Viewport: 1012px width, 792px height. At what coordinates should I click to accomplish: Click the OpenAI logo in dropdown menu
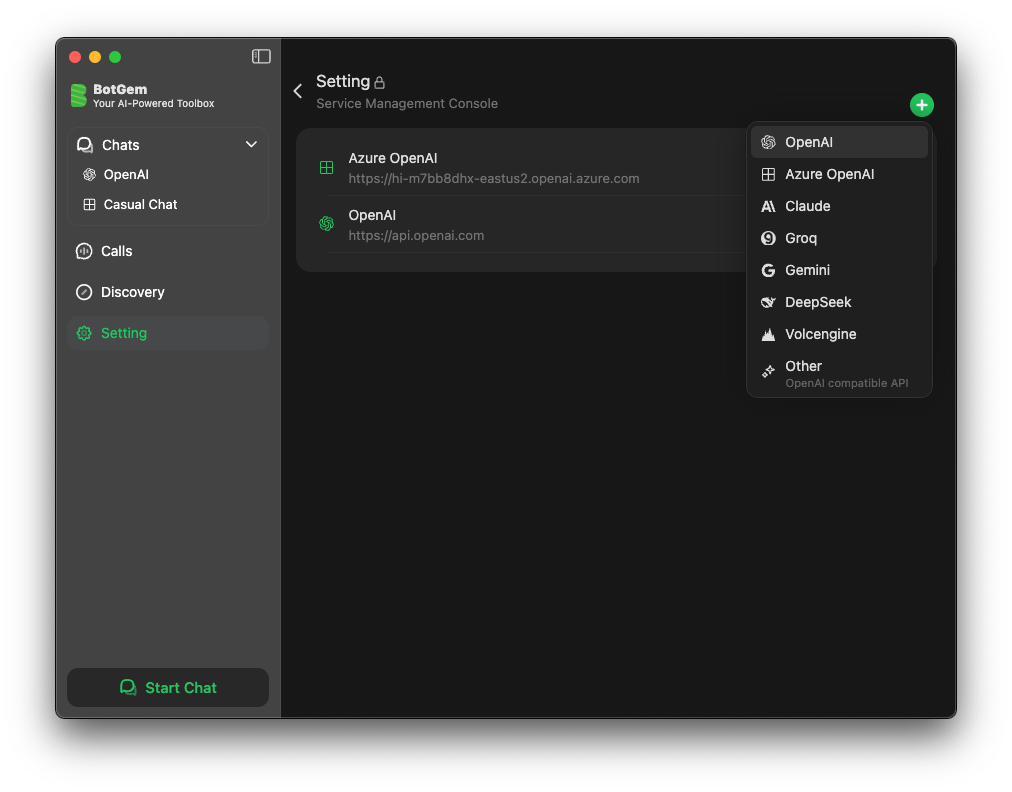pyautogui.click(x=768, y=142)
